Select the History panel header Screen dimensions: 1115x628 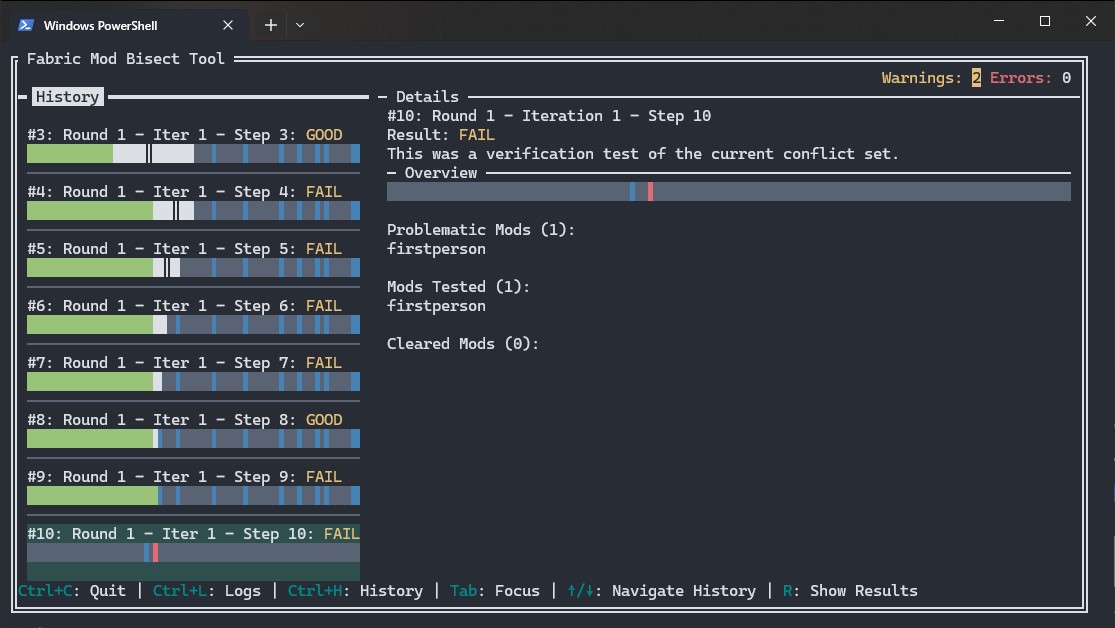pyautogui.click(x=68, y=97)
